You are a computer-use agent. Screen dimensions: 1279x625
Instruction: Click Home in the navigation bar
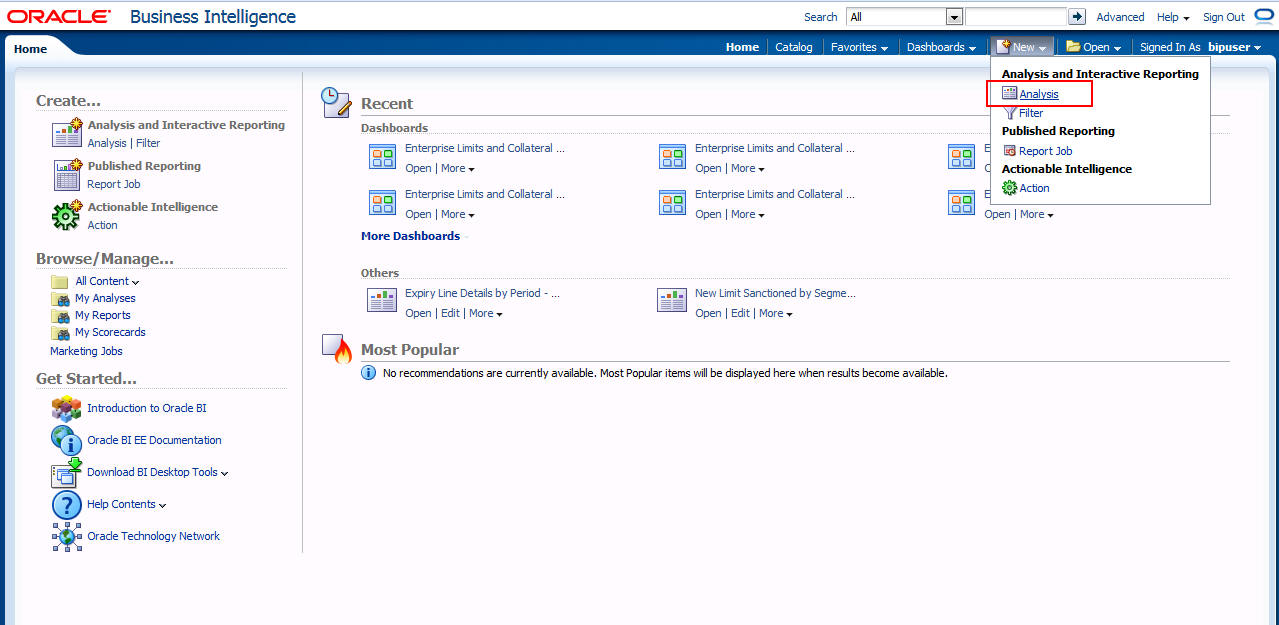[742, 47]
